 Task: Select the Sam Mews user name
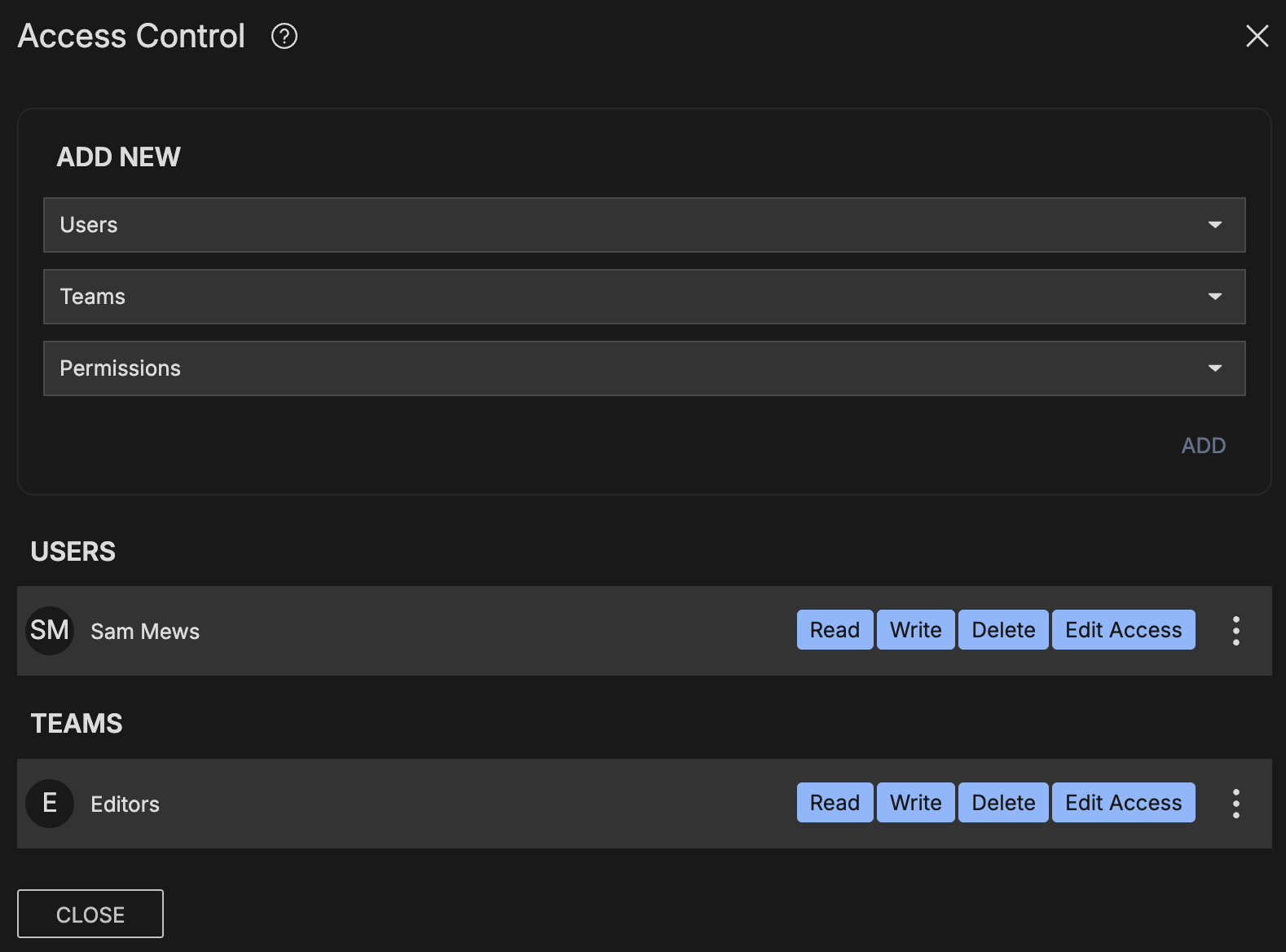145,632
